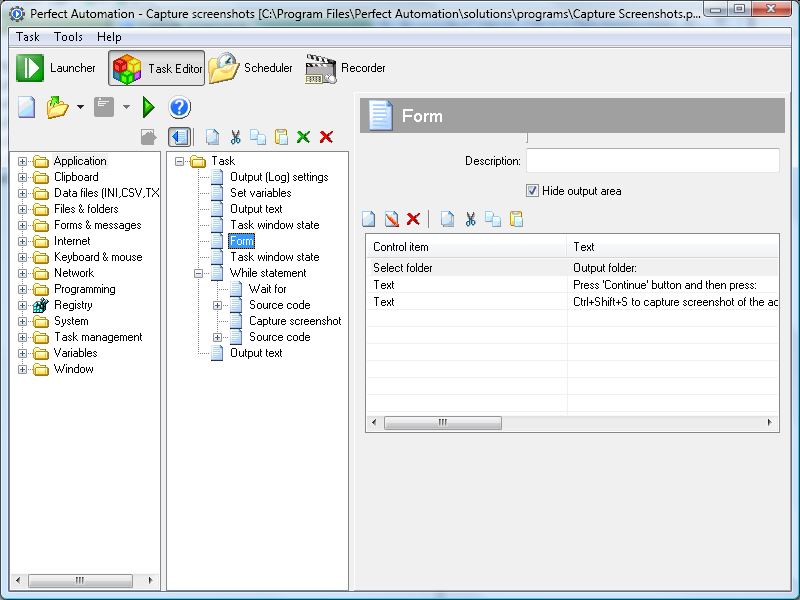Click the Control item column header

point(466,247)
